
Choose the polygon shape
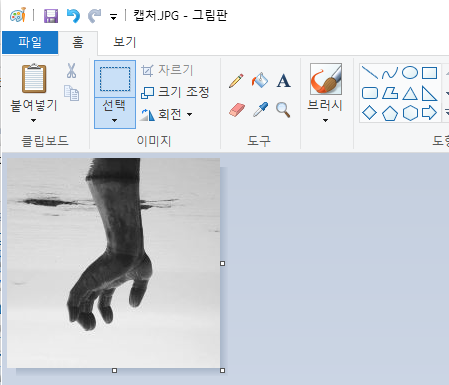[390, 93]
